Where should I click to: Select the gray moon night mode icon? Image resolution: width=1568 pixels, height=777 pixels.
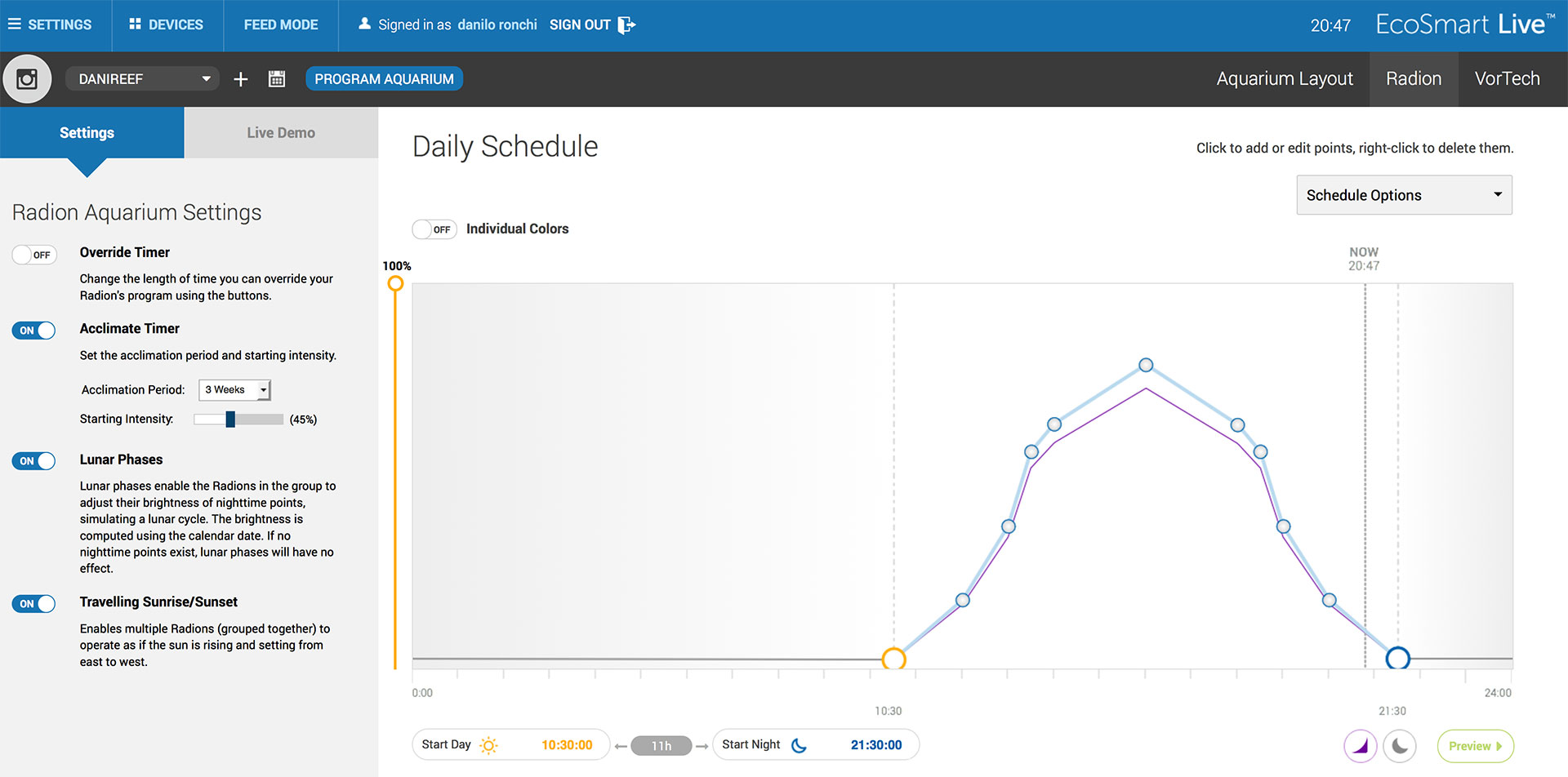tap(1400, 746)
